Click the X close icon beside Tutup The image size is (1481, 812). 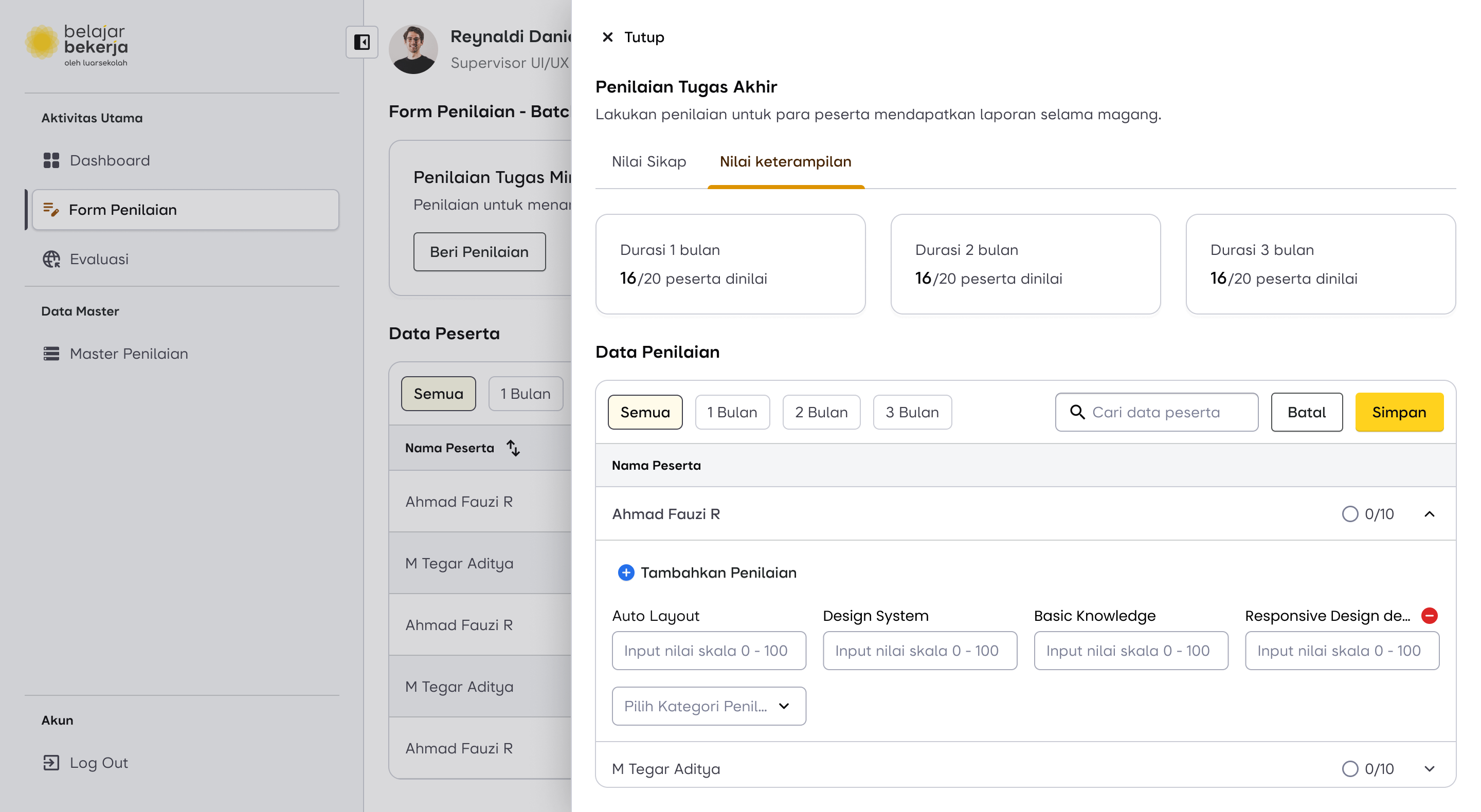pyautogui.click(x=607, y=38)
